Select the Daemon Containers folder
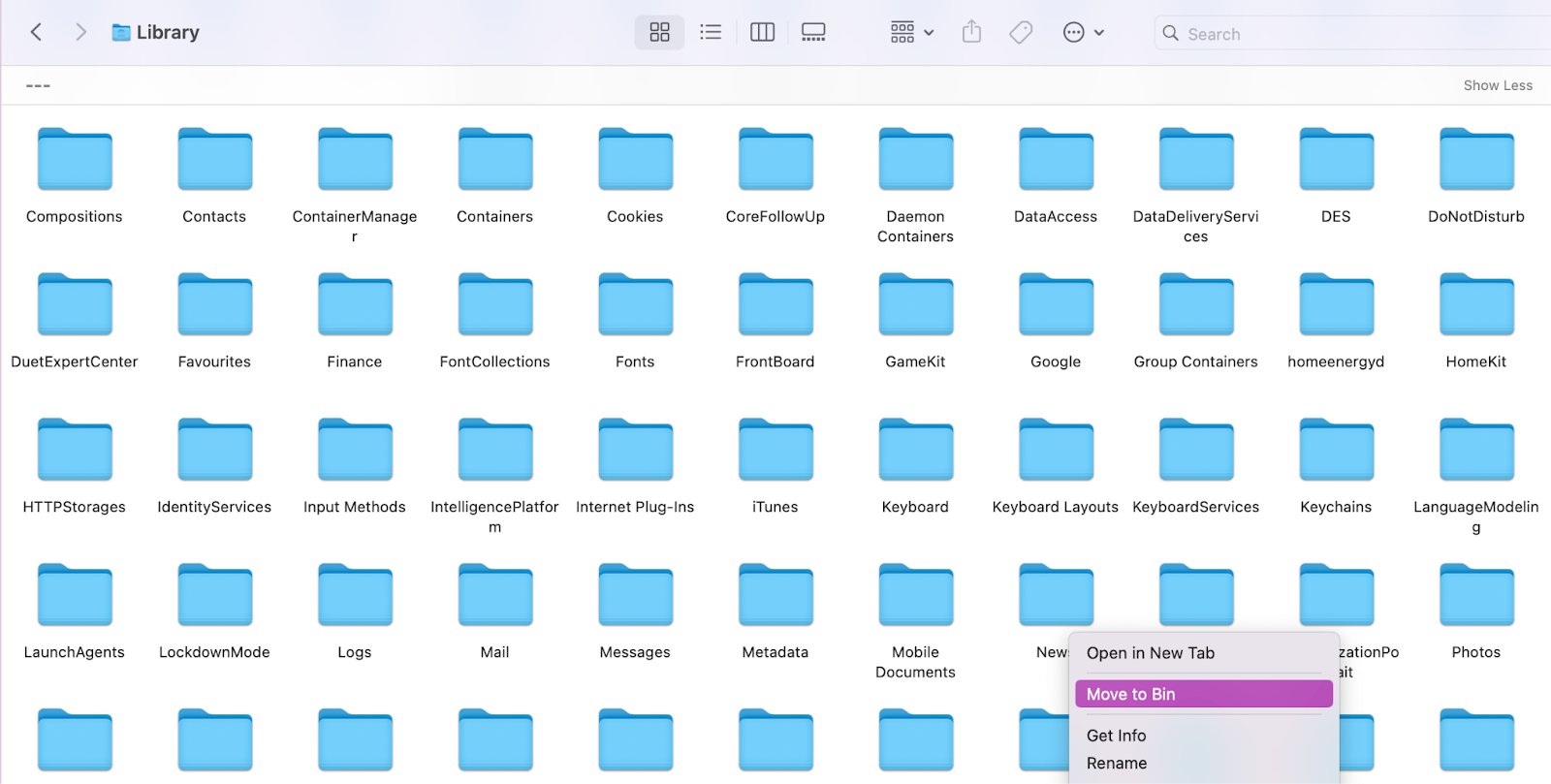The height and width of the screenshot is (784, 1551). tap(915, 160)
